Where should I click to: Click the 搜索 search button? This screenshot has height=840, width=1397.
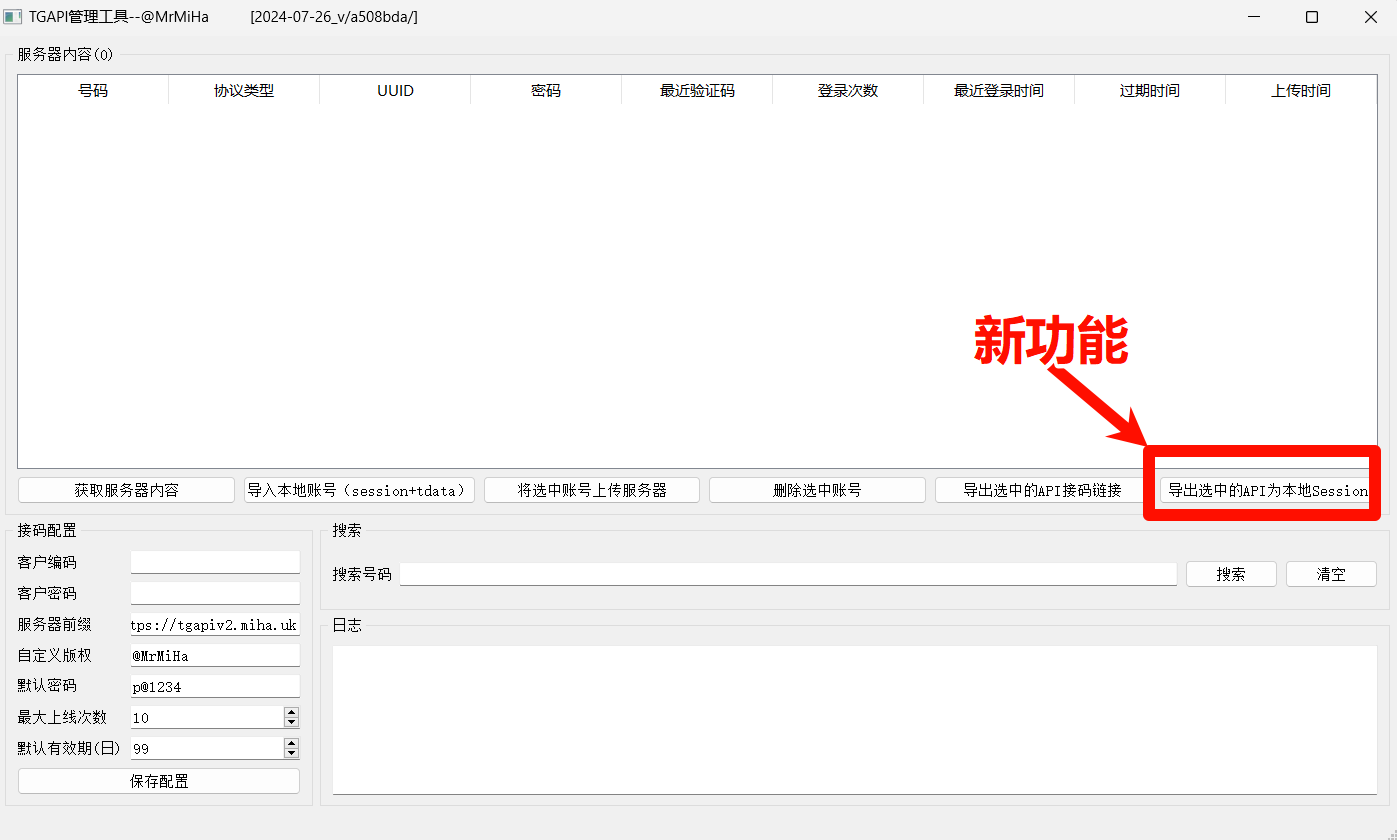click(x=1230, y=573)
